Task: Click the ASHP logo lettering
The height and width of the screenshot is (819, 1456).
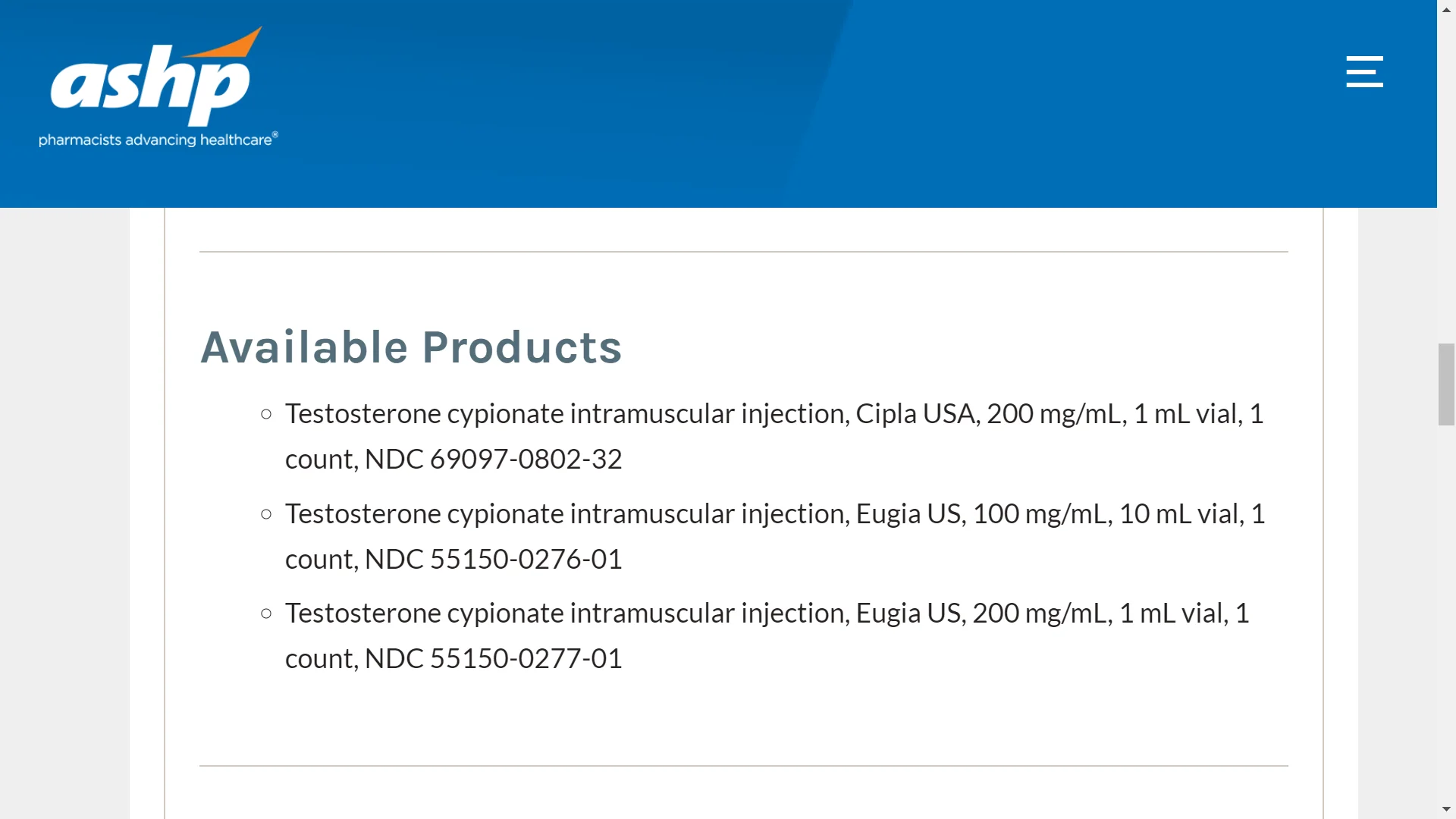Action: [x=149, y=86]
